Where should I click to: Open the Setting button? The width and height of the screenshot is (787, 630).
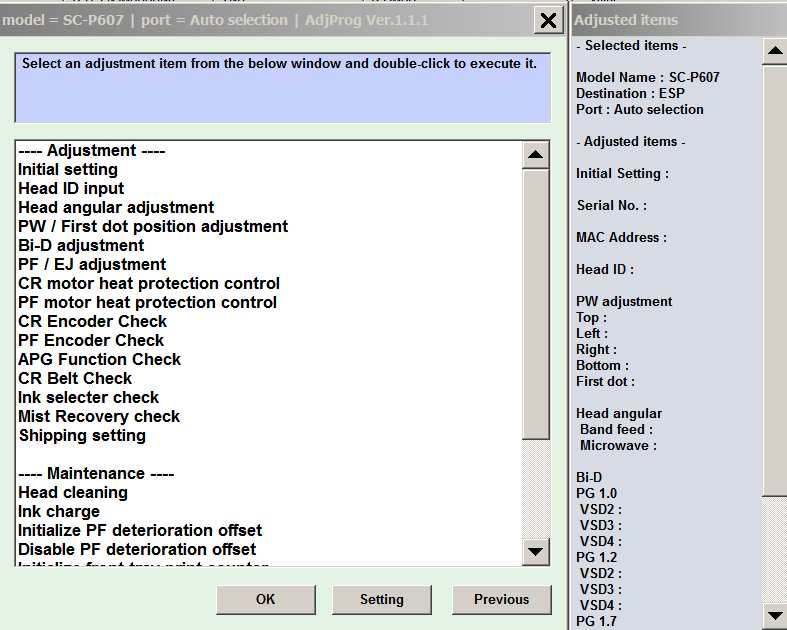381,599
